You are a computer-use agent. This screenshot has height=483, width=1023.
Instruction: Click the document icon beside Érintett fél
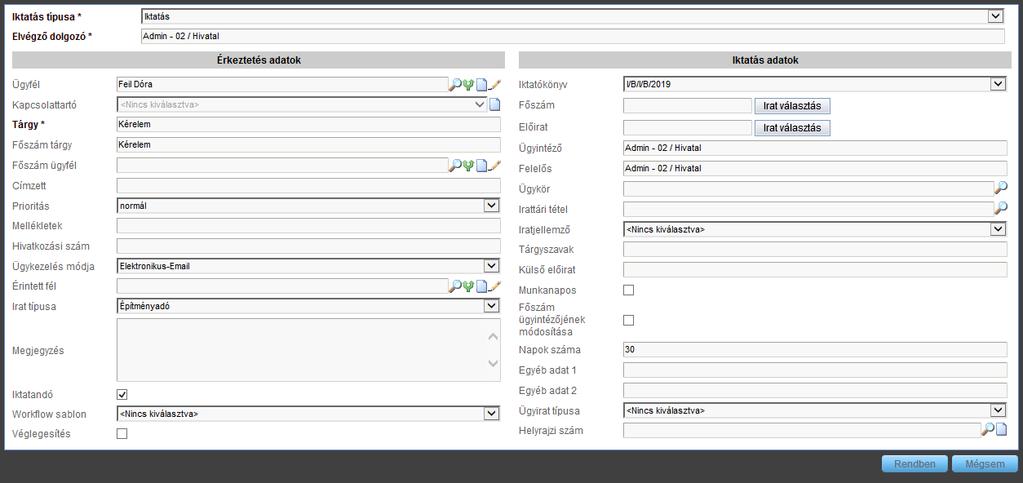click(x=481, y=286)
